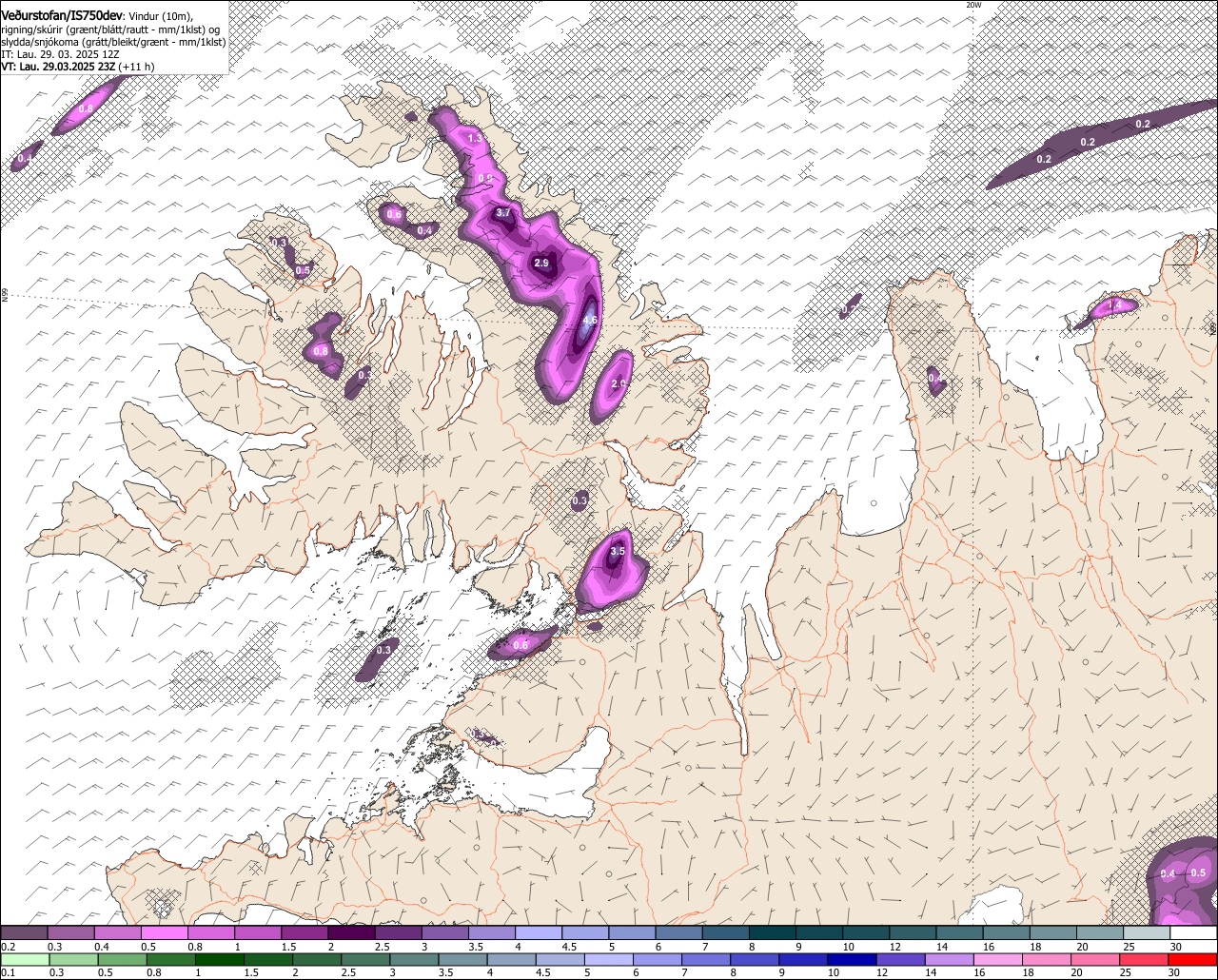Click the 'slydda/snjókoma (grátt/bleikt/grænt' header line
The height and width of the screenshot is (980, 1218).
point(113,42)
